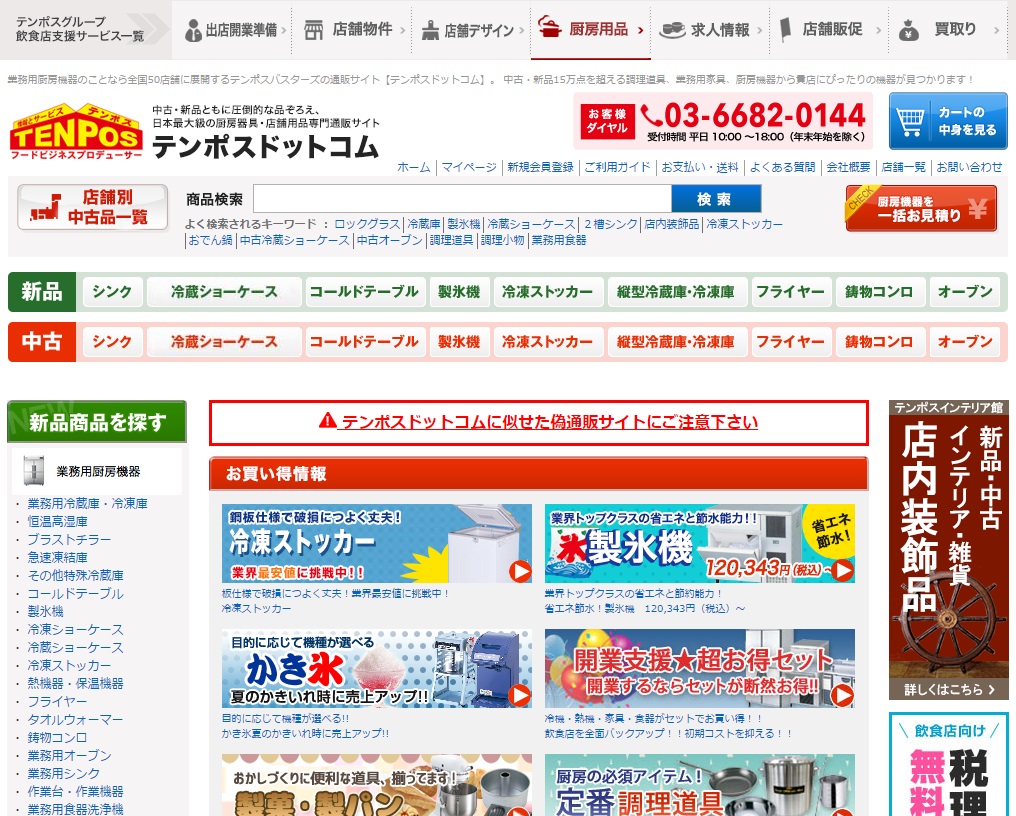Select 中古 縦型冷蔵庫・冷凍庫 category

coord(676,342)
